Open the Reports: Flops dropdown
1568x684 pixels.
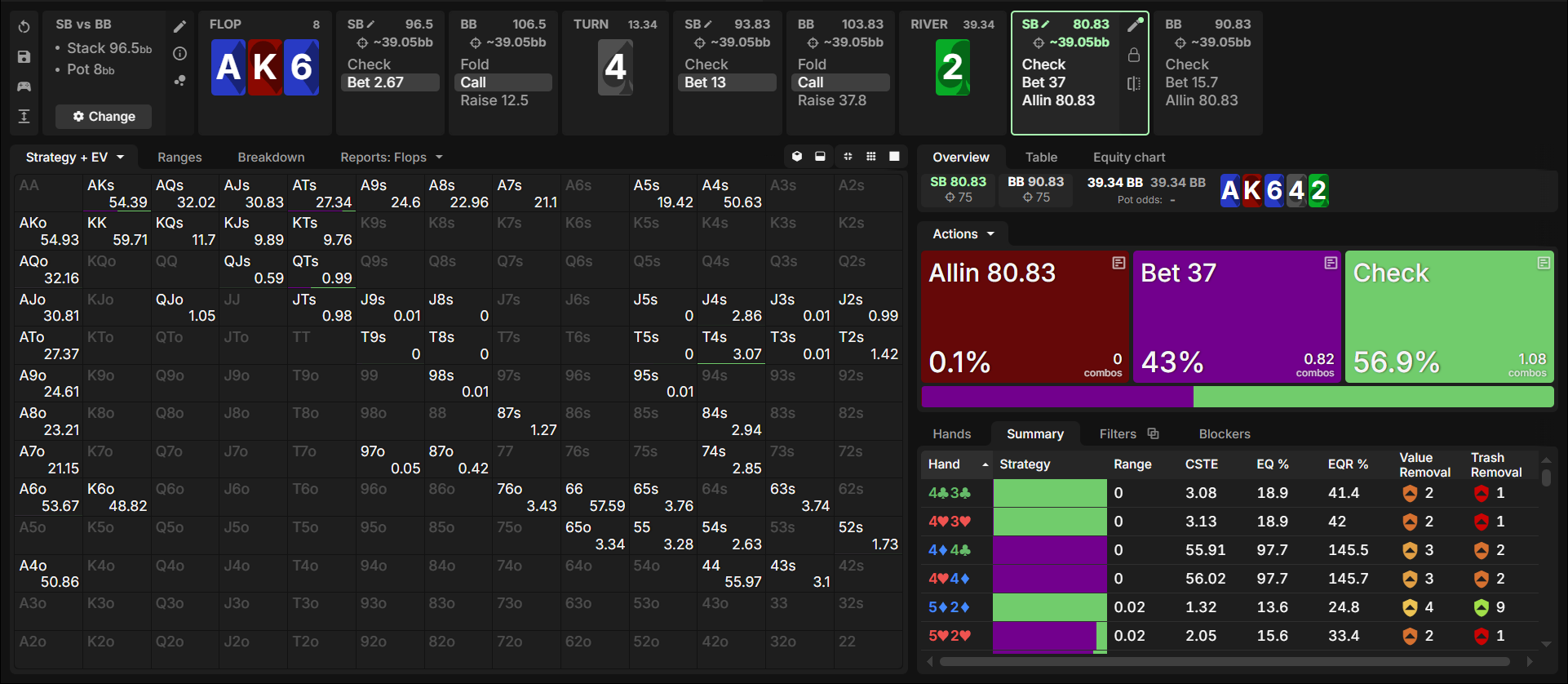coord(392,157)
